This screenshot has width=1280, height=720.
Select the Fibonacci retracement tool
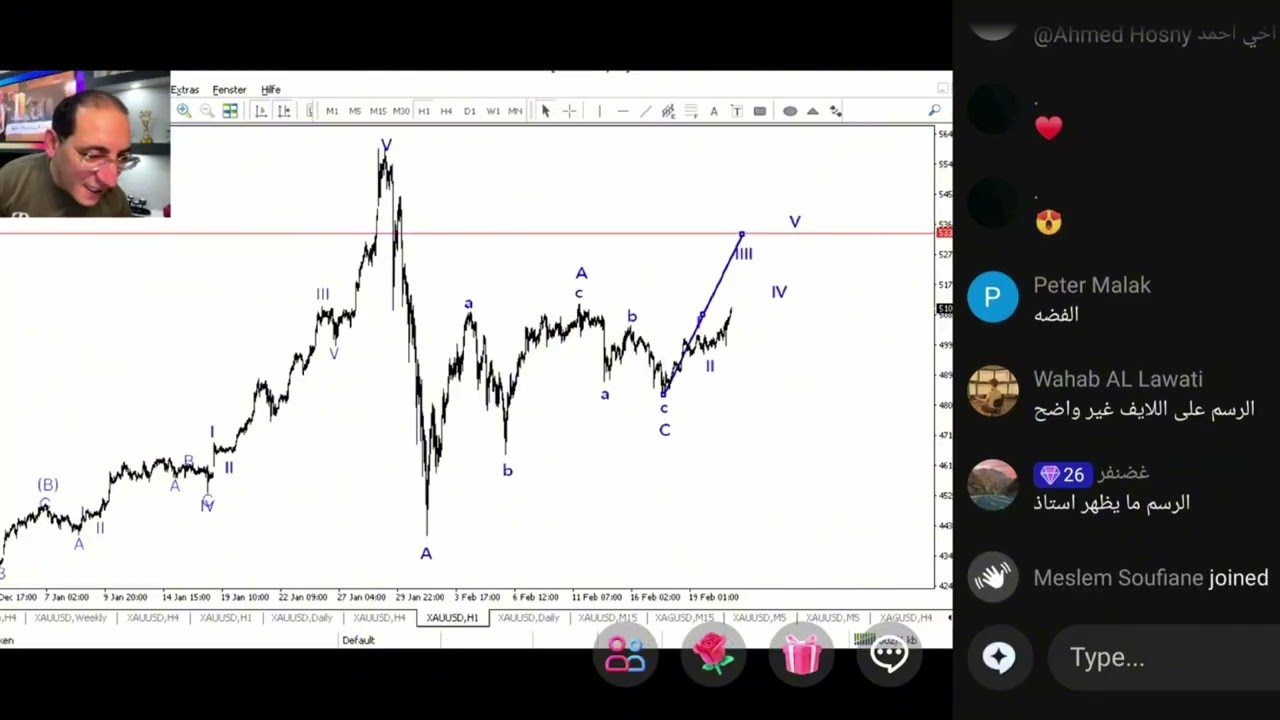click(x=691, y=111)
